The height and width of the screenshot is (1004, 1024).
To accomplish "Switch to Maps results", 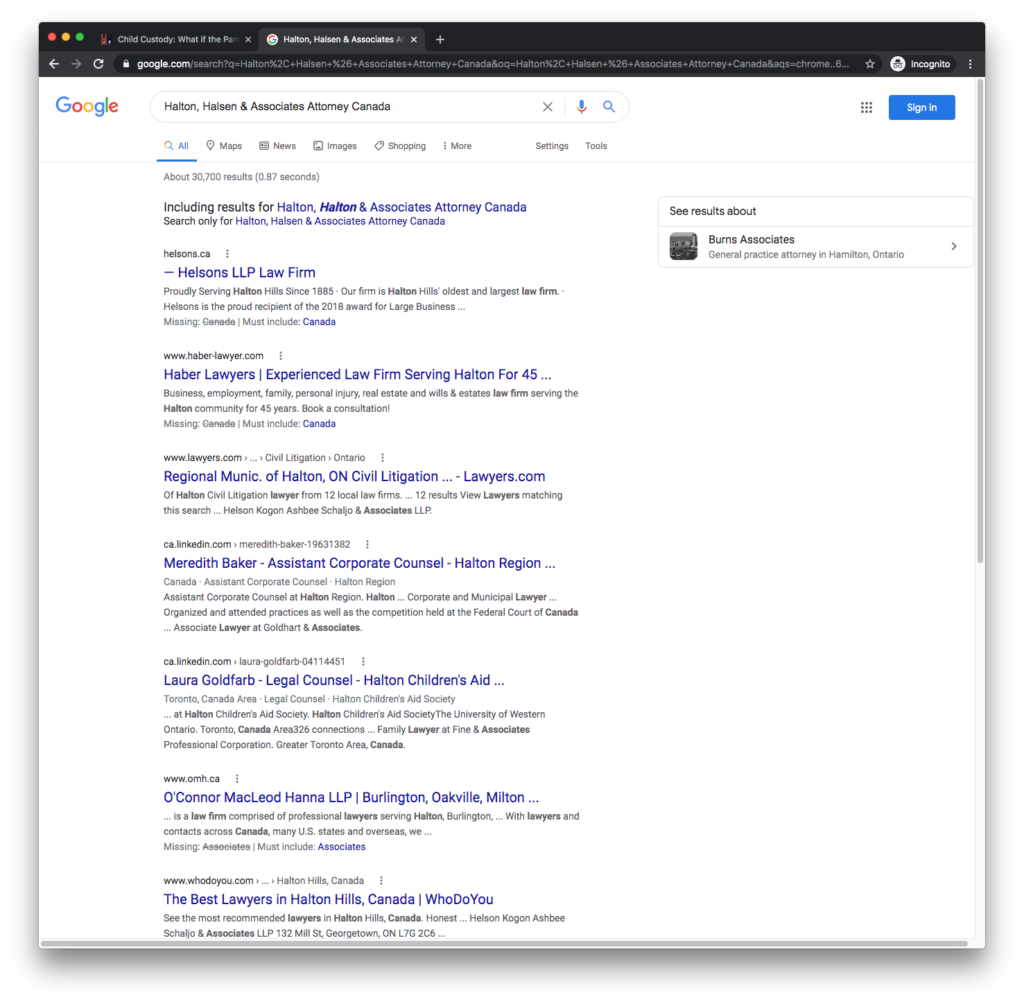I will (x=224, y=146).
